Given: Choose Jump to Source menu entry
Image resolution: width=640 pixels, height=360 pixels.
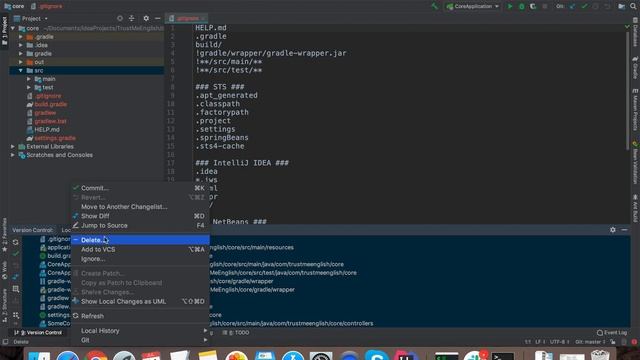Looking at the screenshot, I should pyautogui.click(x=140, y=225).
